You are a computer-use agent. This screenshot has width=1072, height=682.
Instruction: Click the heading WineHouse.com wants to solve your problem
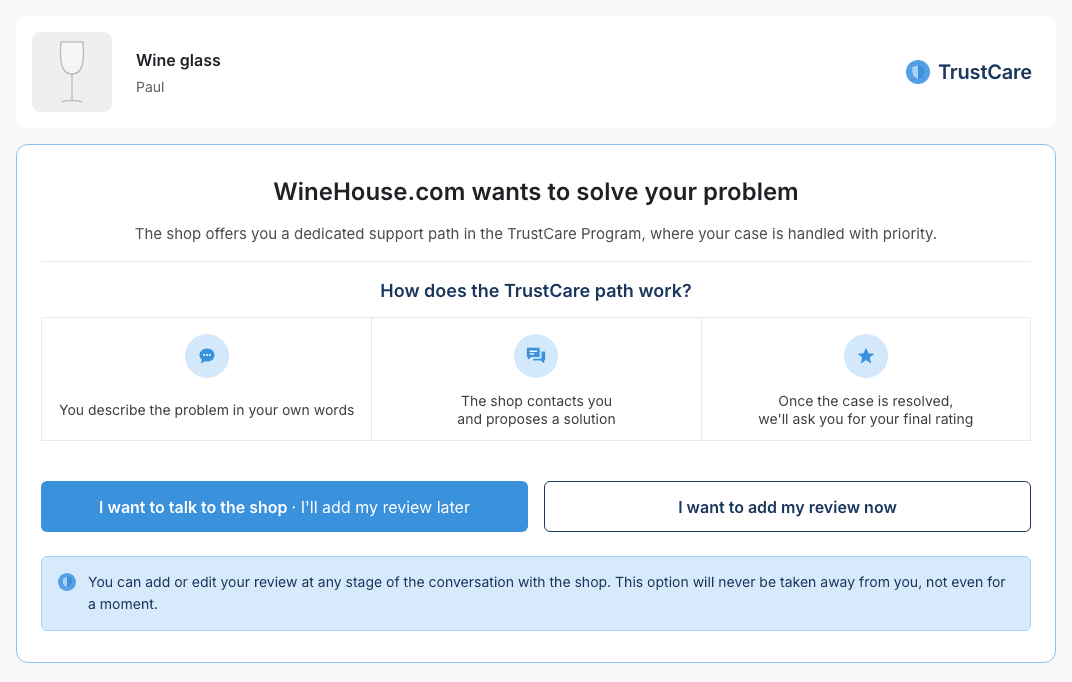pos(536,192)
